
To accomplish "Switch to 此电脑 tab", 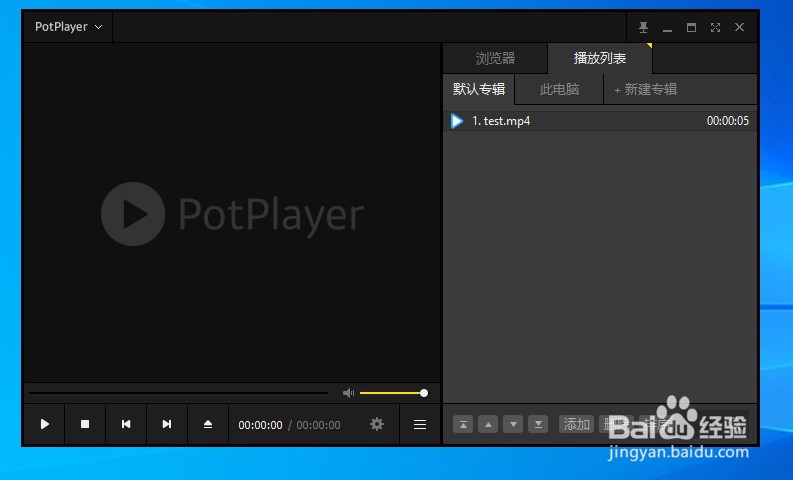I will pyautogui.click(x=559, y=90).
